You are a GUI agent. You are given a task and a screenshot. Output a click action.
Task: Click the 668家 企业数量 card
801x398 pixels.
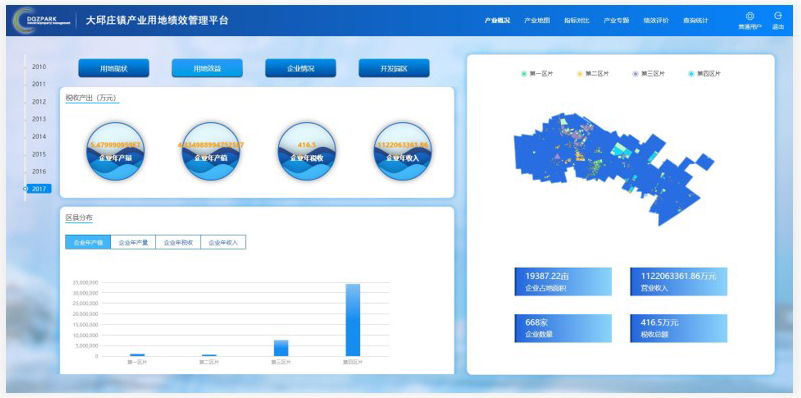[x=563, y=328]
